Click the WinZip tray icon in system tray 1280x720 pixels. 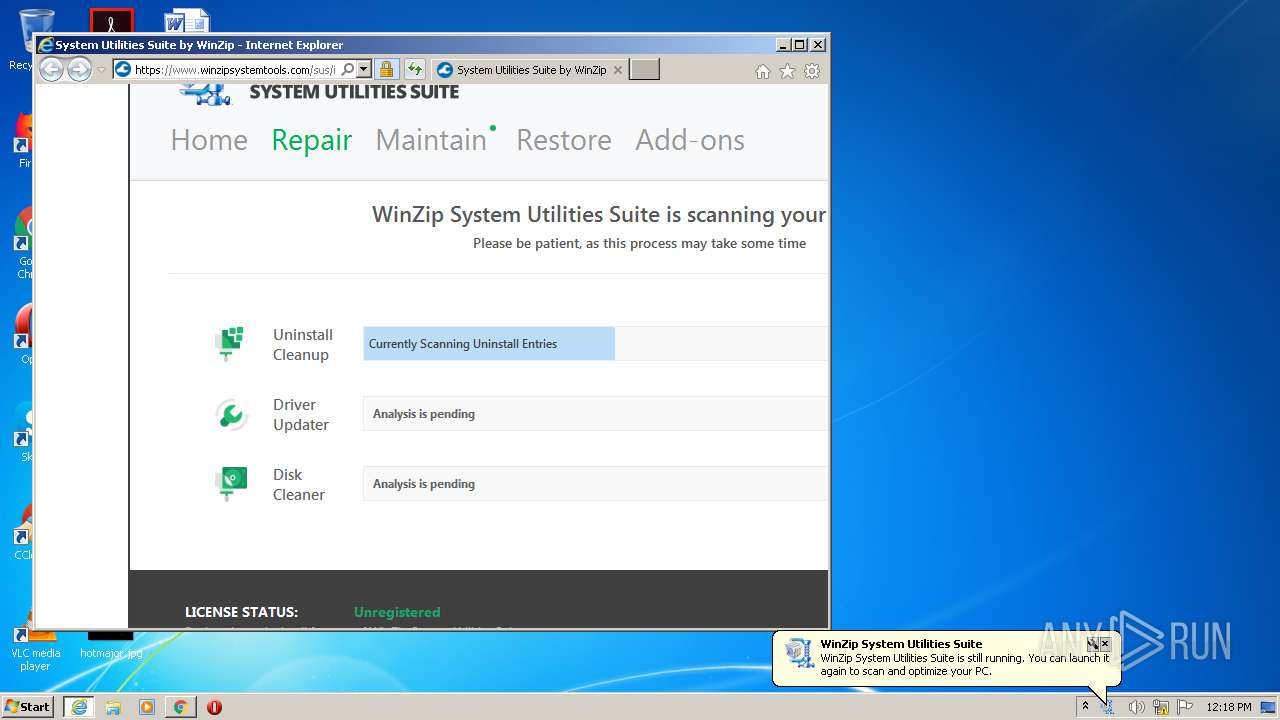coord(1108,707)
